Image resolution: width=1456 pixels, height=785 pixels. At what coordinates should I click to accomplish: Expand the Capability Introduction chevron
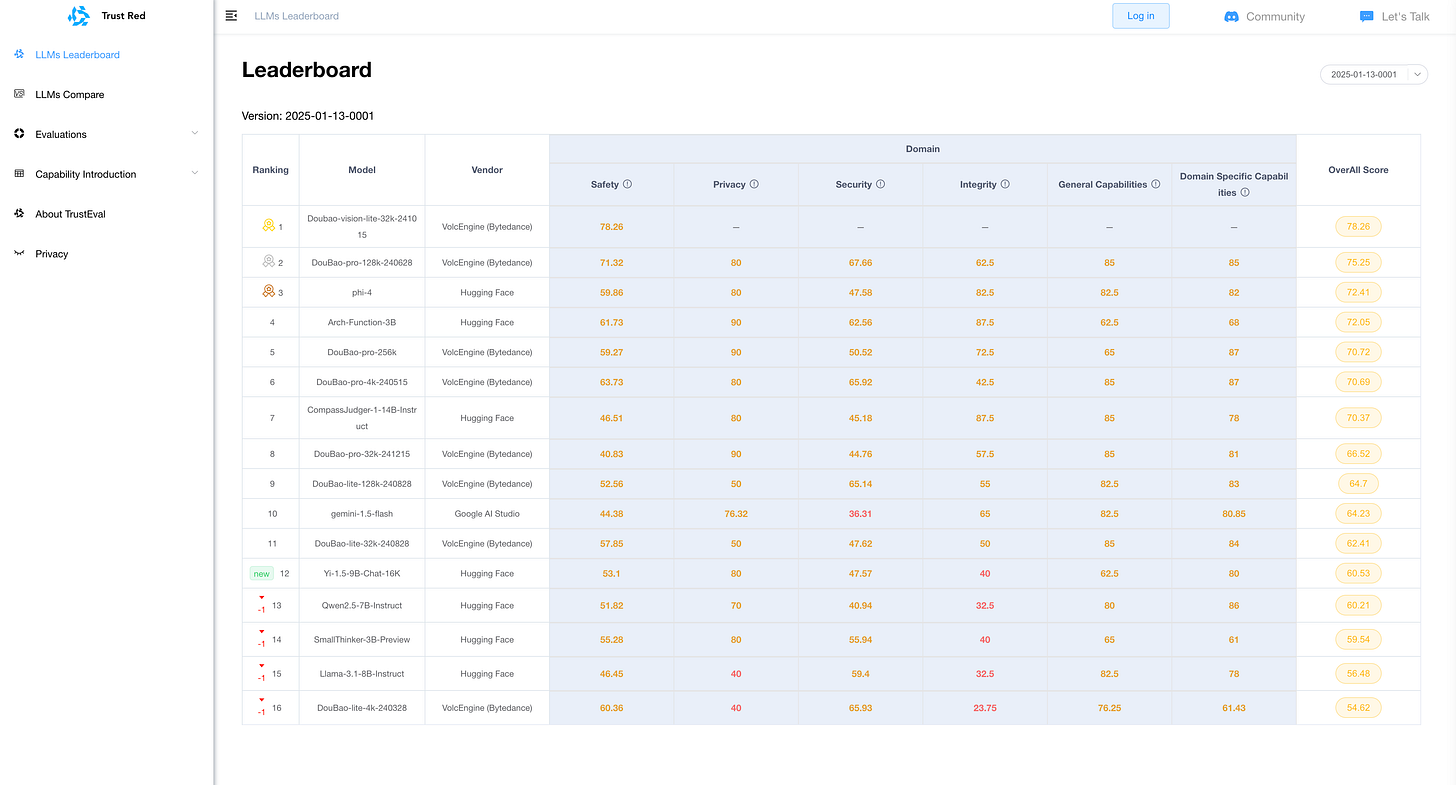(195, 173)
